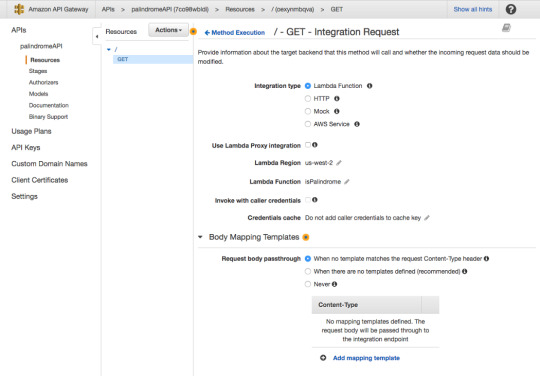The image size is (540, 376).
Task: Edit Lambda Region with the pencil icon
Action: 339,163
